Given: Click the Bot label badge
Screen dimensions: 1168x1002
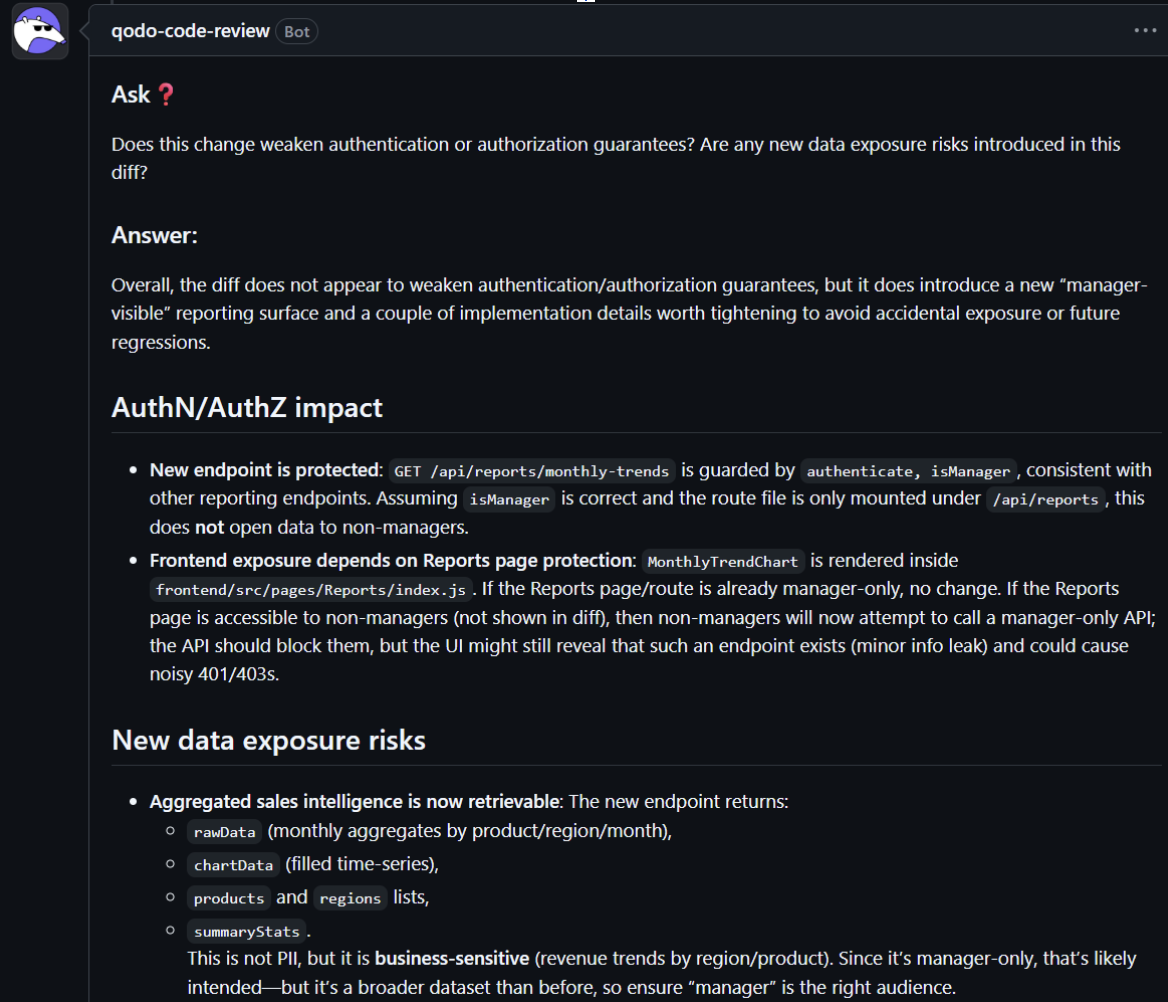Looking at the screenshot, I should pos(296,31).
